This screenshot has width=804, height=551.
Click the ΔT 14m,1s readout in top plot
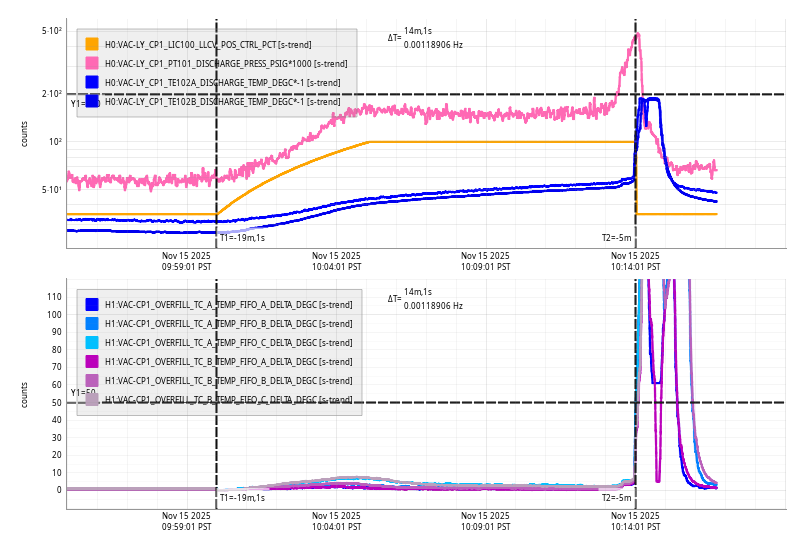425,38
